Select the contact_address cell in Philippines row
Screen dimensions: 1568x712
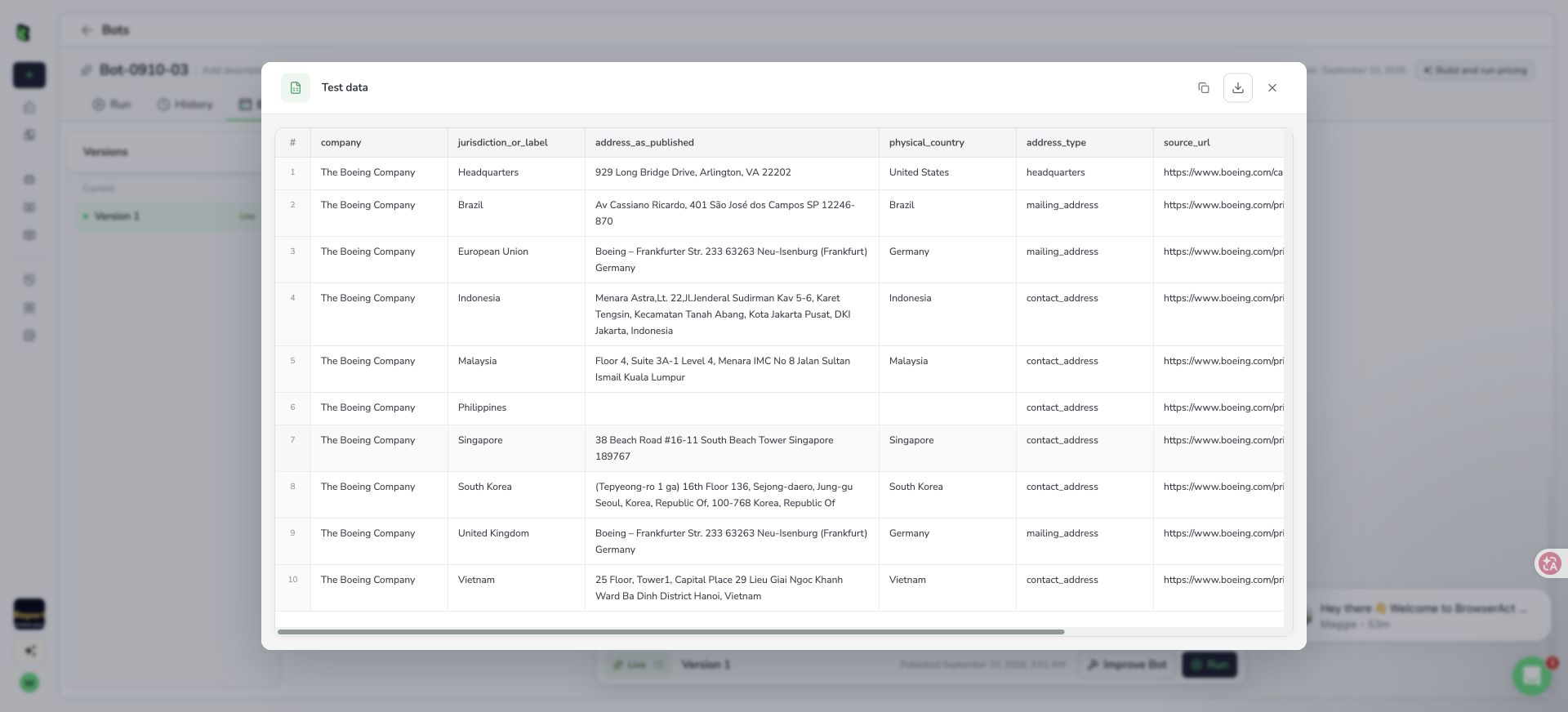click(1085, 408)
